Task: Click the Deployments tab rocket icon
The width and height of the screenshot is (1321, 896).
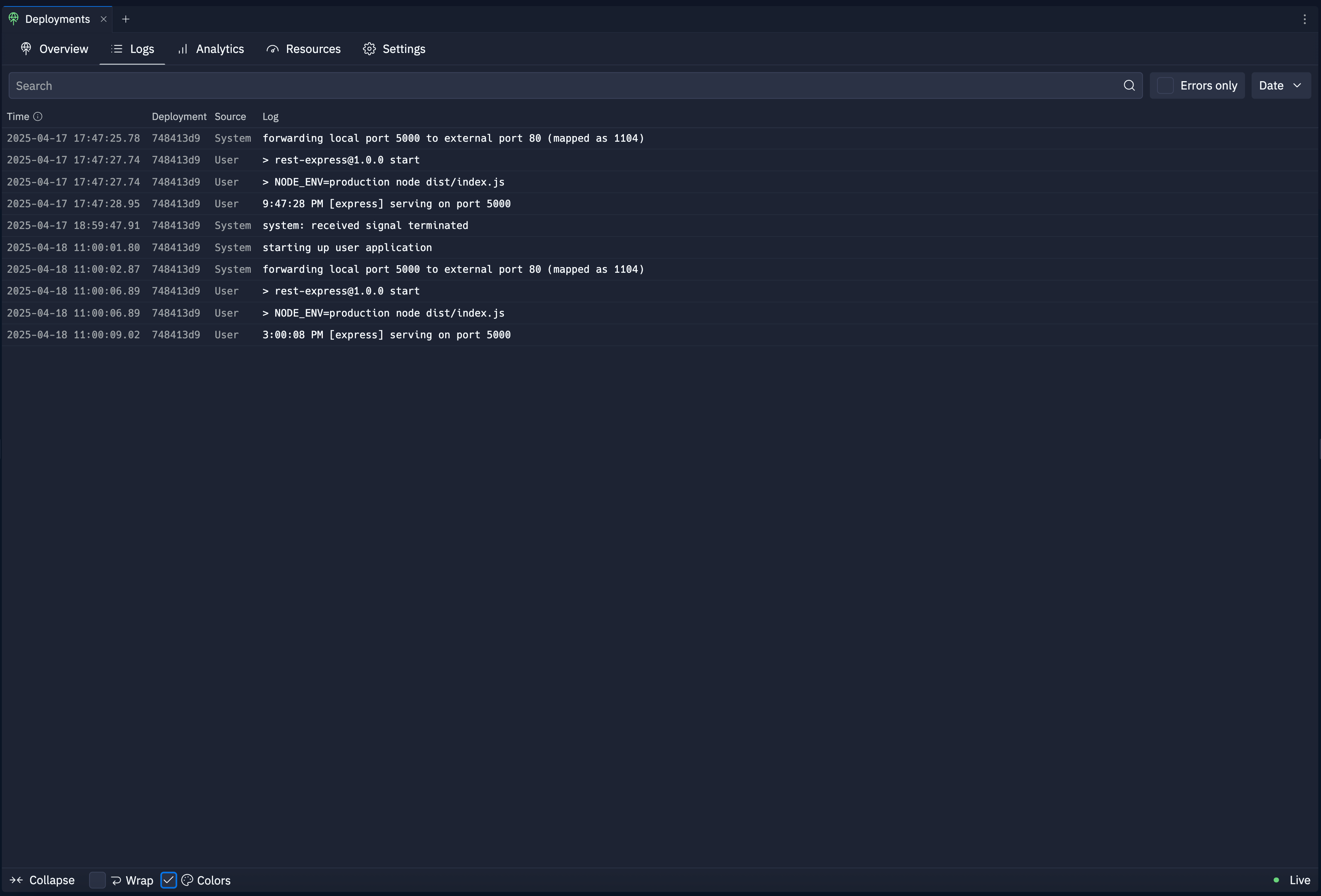Action: click(x=14, y=19)
